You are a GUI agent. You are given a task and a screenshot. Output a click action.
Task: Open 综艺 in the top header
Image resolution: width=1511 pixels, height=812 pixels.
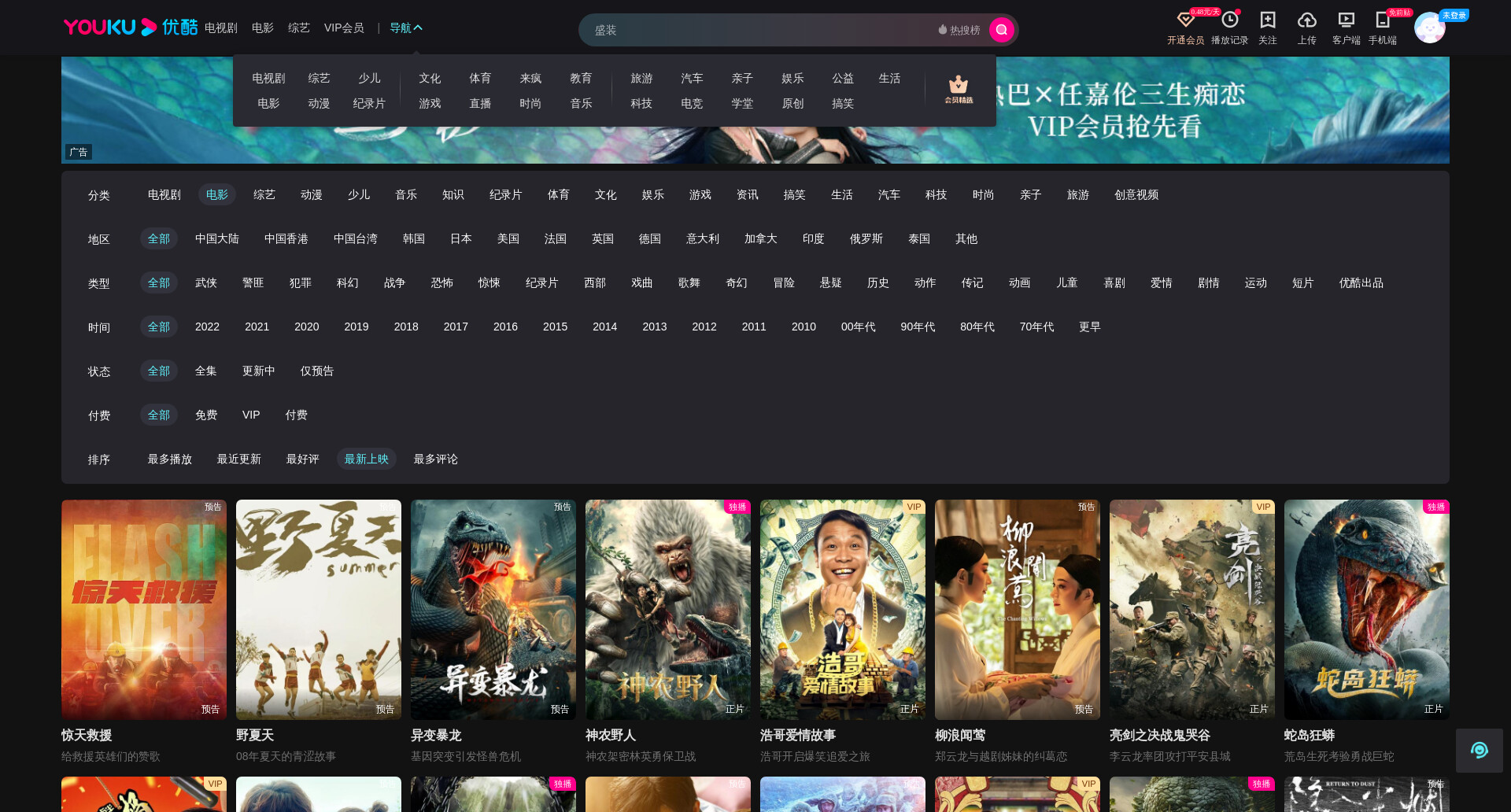tap(299, 28)
